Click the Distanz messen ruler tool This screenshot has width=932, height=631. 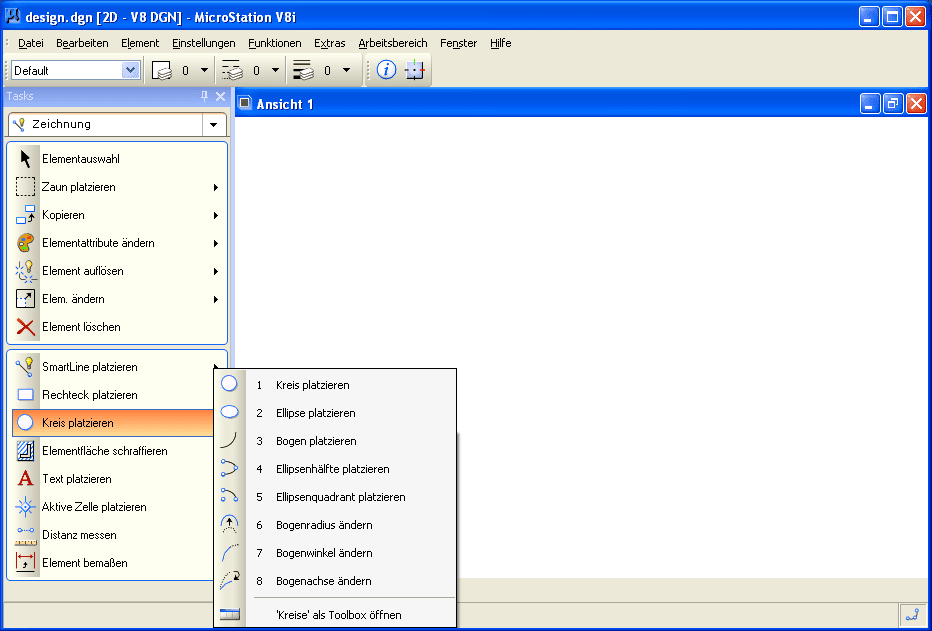tap(26, 535)
